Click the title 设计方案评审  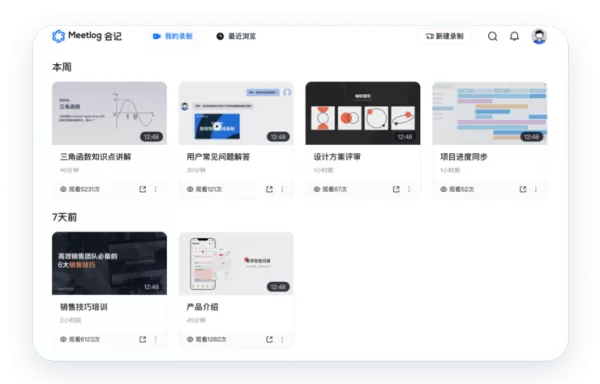point(337,157)
